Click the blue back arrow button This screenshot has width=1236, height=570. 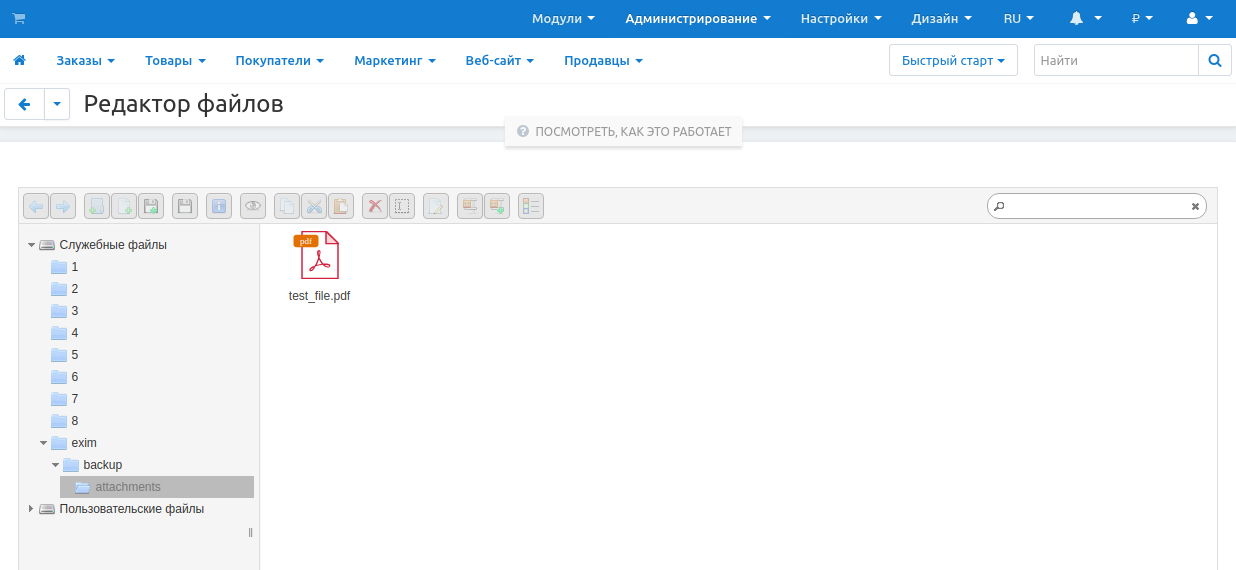25,104
